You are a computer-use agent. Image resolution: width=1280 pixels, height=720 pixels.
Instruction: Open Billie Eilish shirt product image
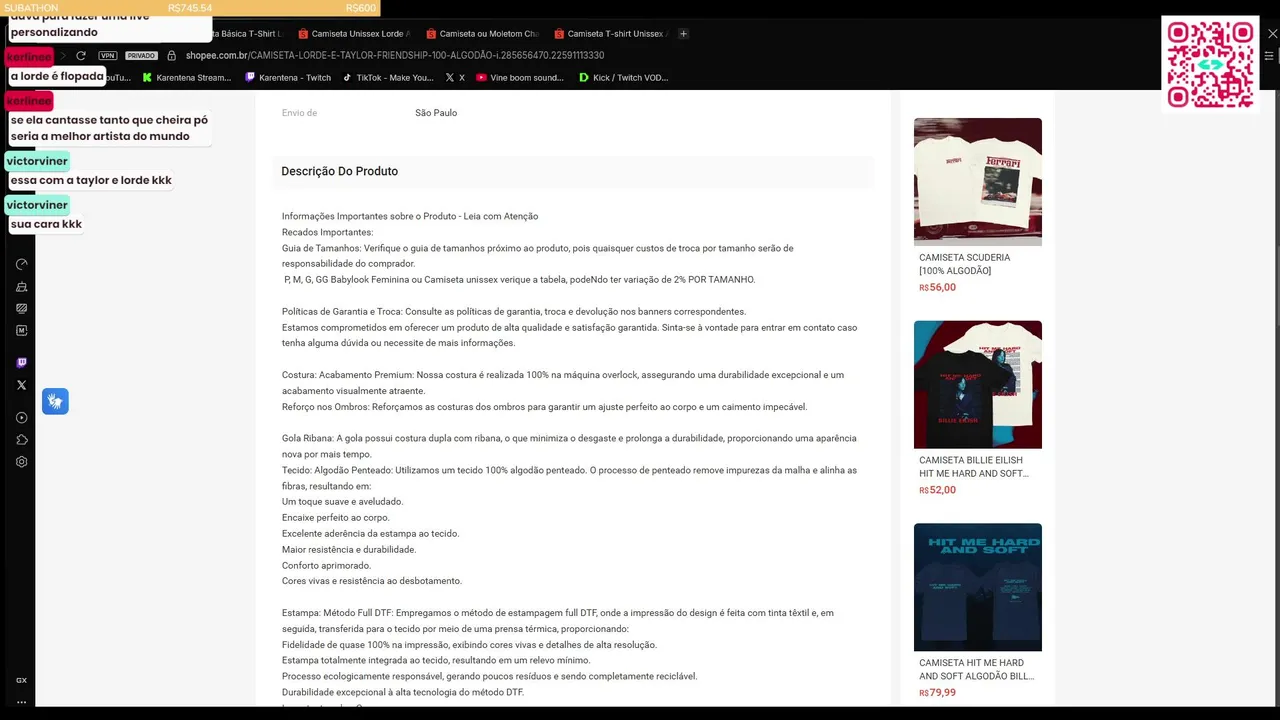tap(978, 385)
